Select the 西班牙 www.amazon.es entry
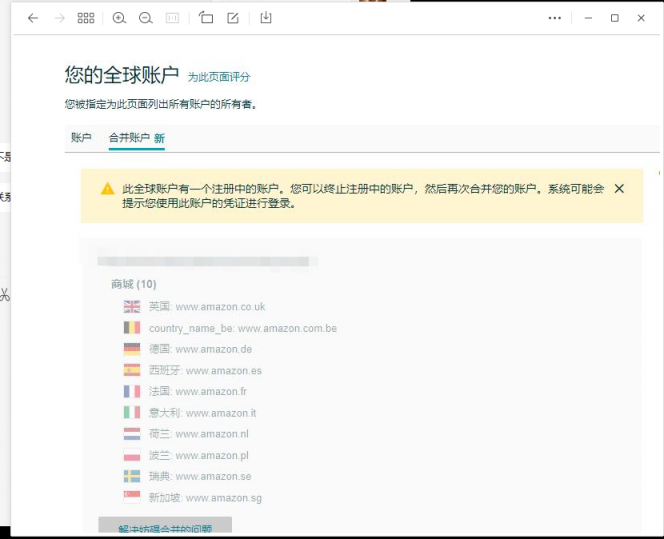 193,370
